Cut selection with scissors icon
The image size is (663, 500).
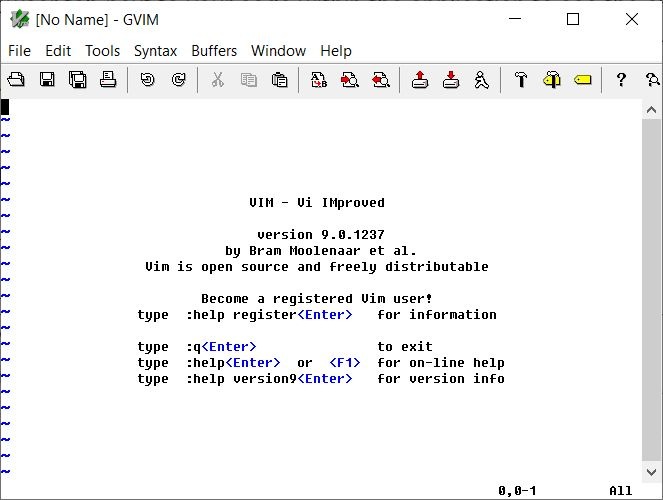[x=218, y=79]
